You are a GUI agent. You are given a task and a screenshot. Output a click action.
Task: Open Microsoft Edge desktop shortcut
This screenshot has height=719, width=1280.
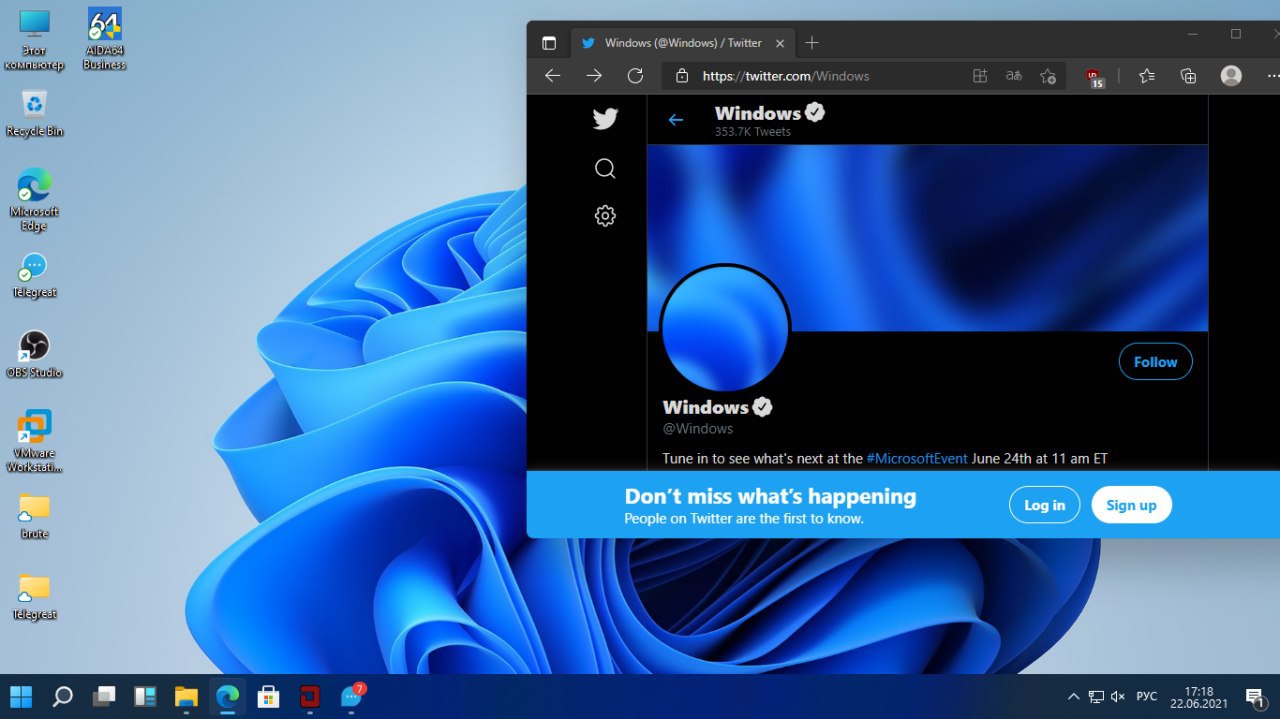click(34, 200)
